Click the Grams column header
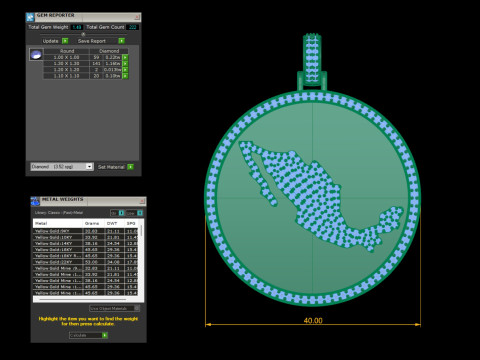Image resolution: width=480 pixels, height=360 pixels. pyautogui.click(x=93, y=223)
